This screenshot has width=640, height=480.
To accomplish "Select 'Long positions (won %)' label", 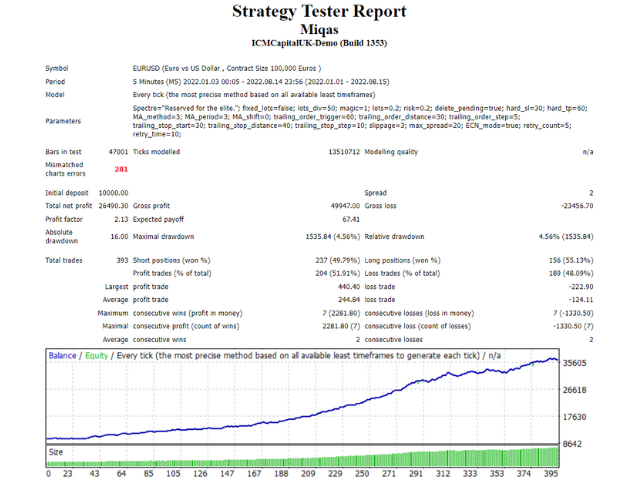I will coord(402,260).
